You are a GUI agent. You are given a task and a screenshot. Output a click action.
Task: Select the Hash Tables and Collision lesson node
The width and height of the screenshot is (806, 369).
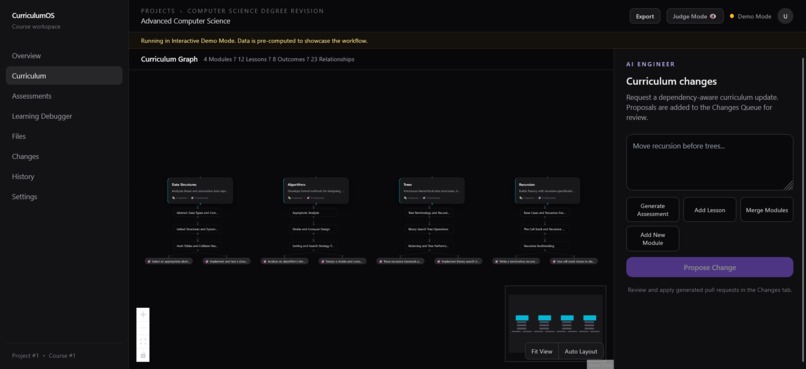tap(197, 246)
